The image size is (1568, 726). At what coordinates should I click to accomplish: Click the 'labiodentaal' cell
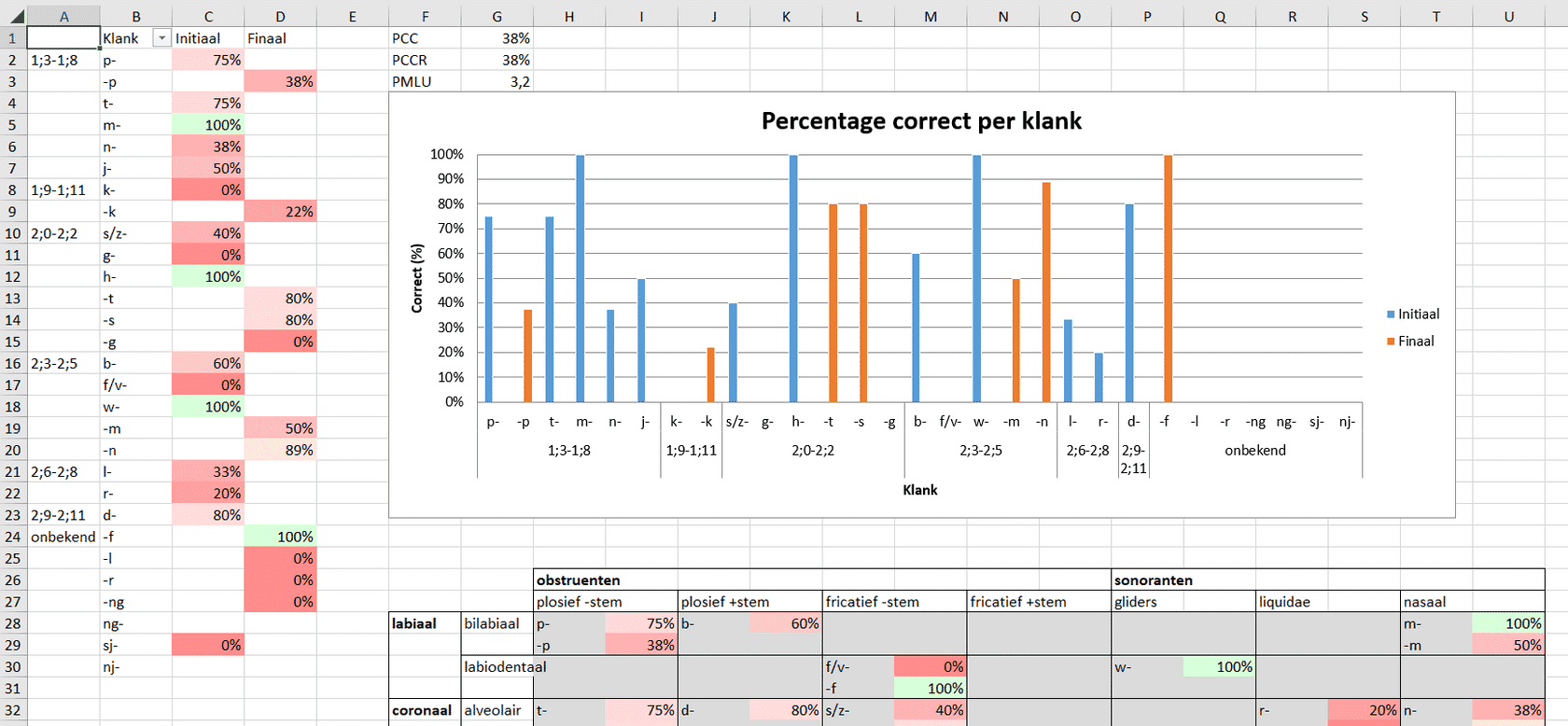(x=505, y=666)
